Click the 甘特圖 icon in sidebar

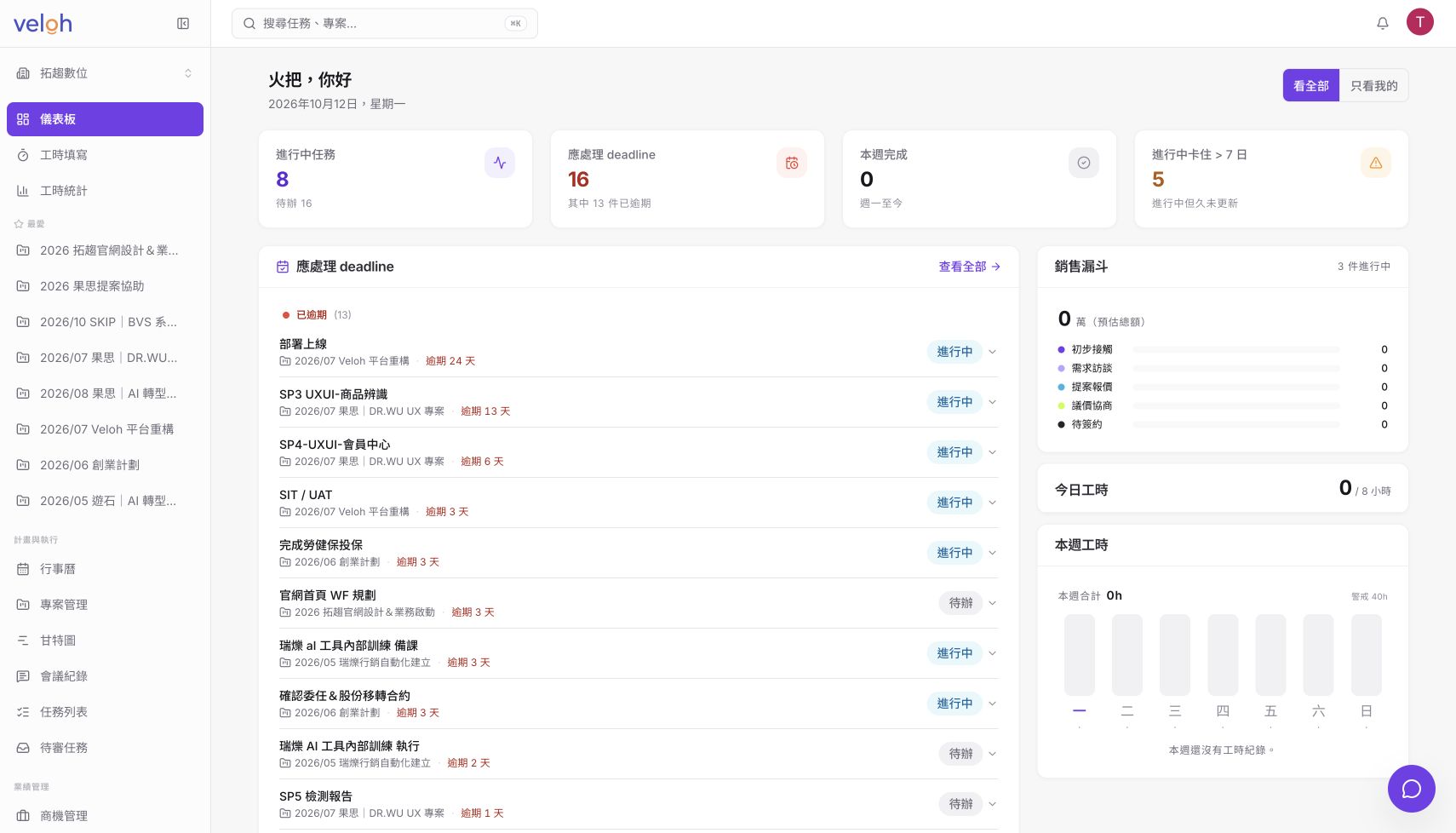coord(23,641)
